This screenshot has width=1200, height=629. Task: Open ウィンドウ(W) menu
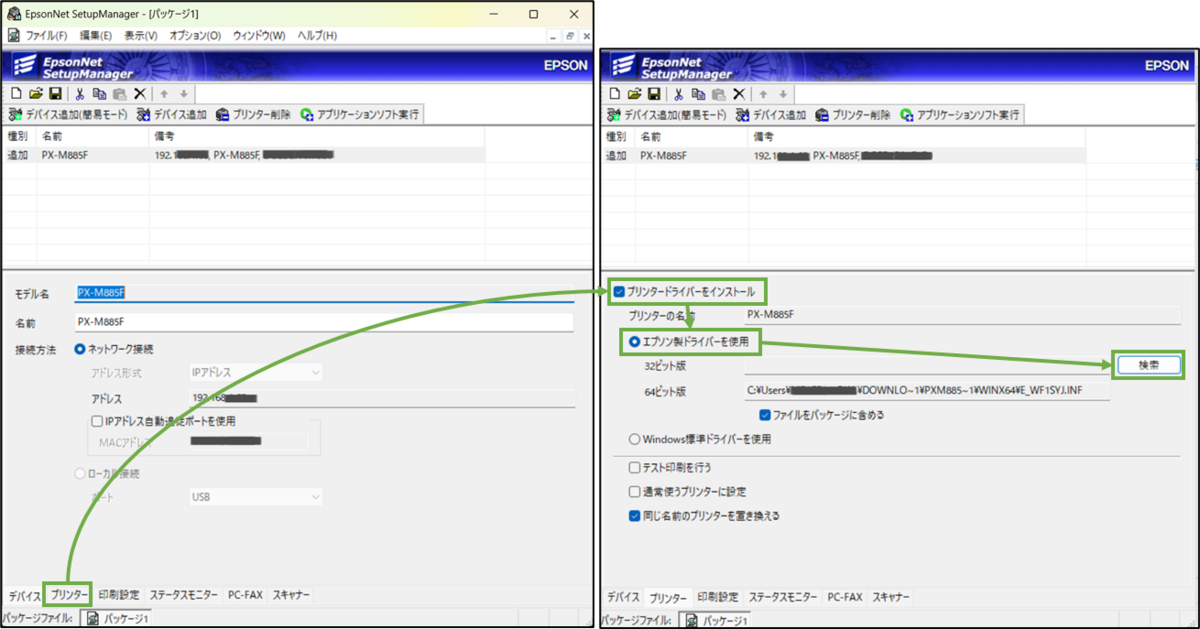pyautogui.click(x=259, y=35)
